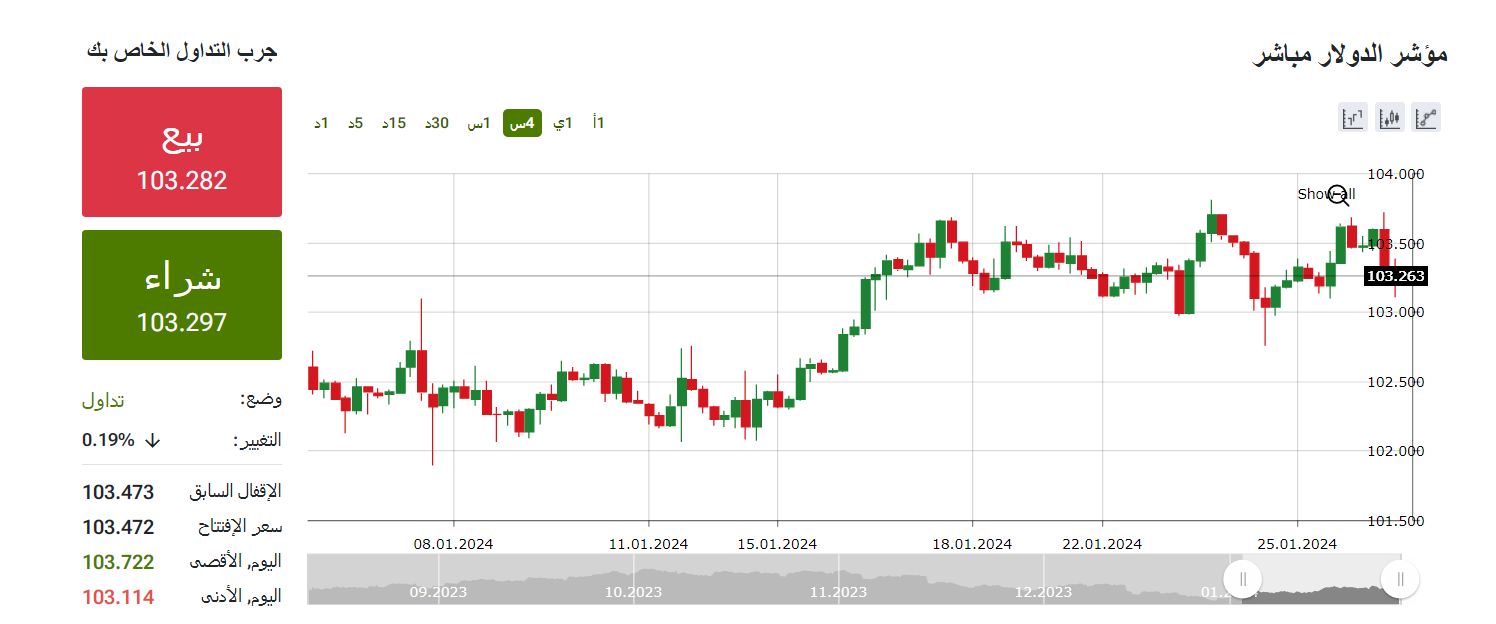Switch to the 1ي daily timeframe

pyautogui.click(x=564, y=123)
